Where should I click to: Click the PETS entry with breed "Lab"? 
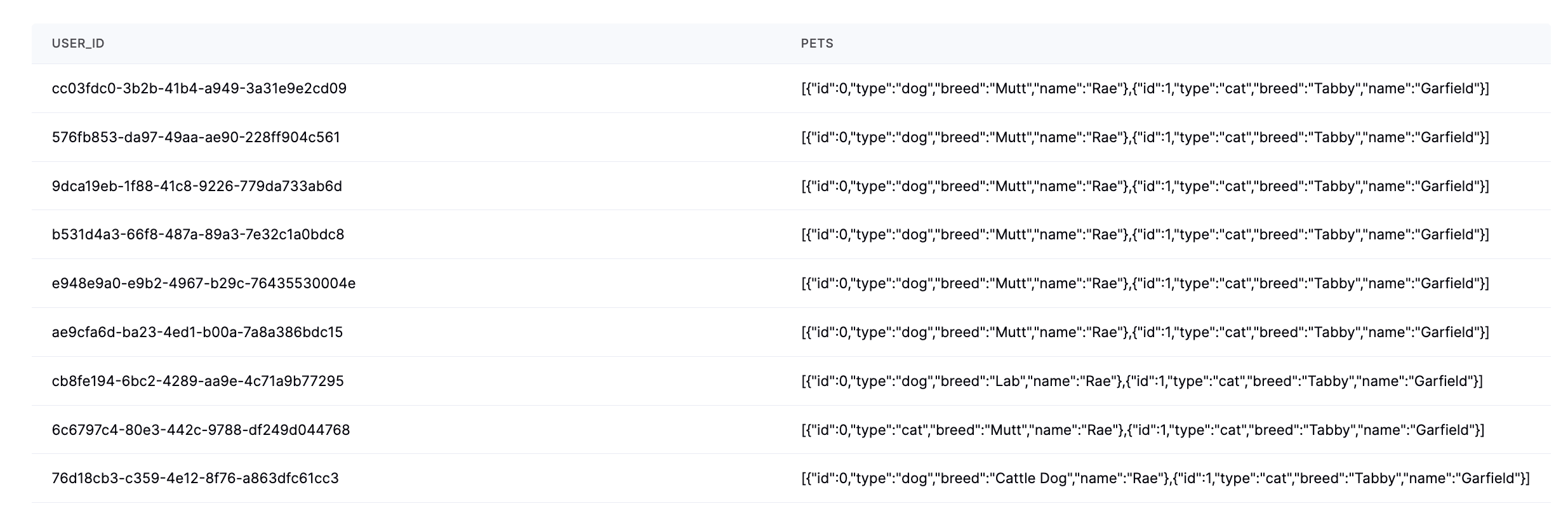coord(1141,381)
